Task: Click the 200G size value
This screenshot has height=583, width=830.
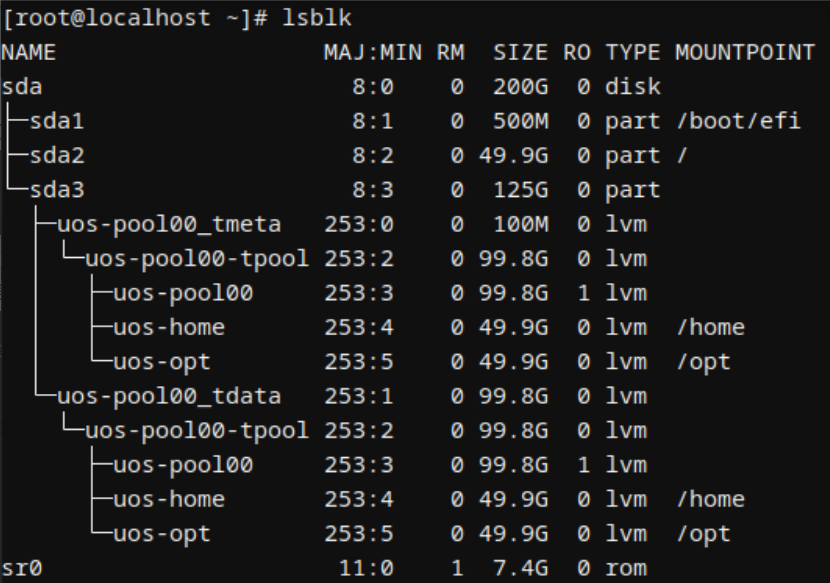Action: tap(520, 87)
